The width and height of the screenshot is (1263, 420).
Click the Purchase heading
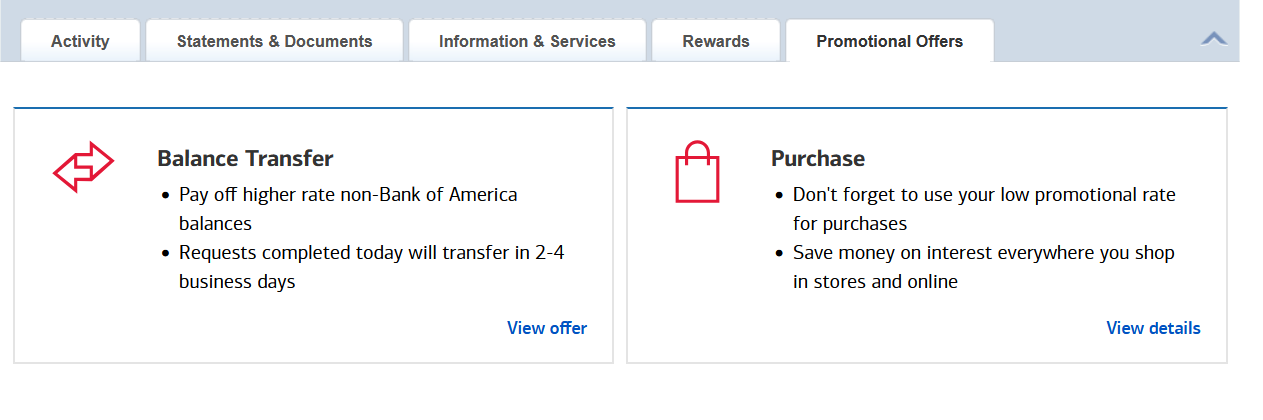click(818, 158)
